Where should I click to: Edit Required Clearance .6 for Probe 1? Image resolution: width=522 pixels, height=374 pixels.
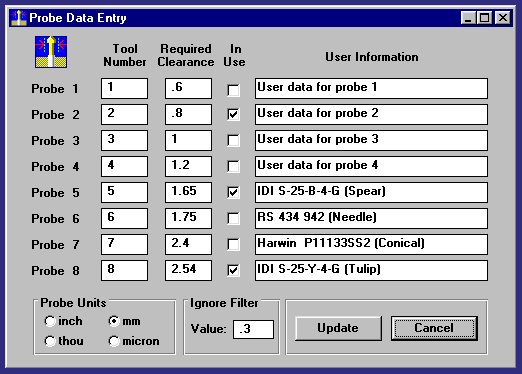click(x=188, y=88)
